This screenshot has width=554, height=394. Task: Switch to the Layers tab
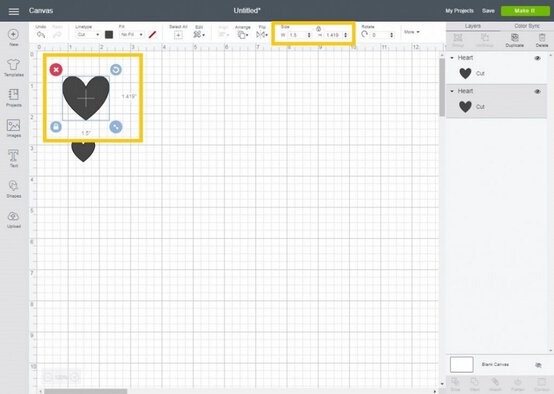[472, 26]
